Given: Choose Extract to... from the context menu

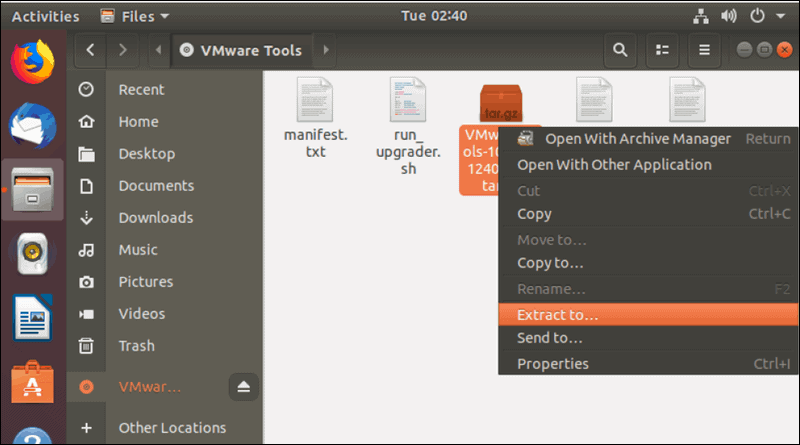Looking at the screenshot, I should click(x=648, y=315).
